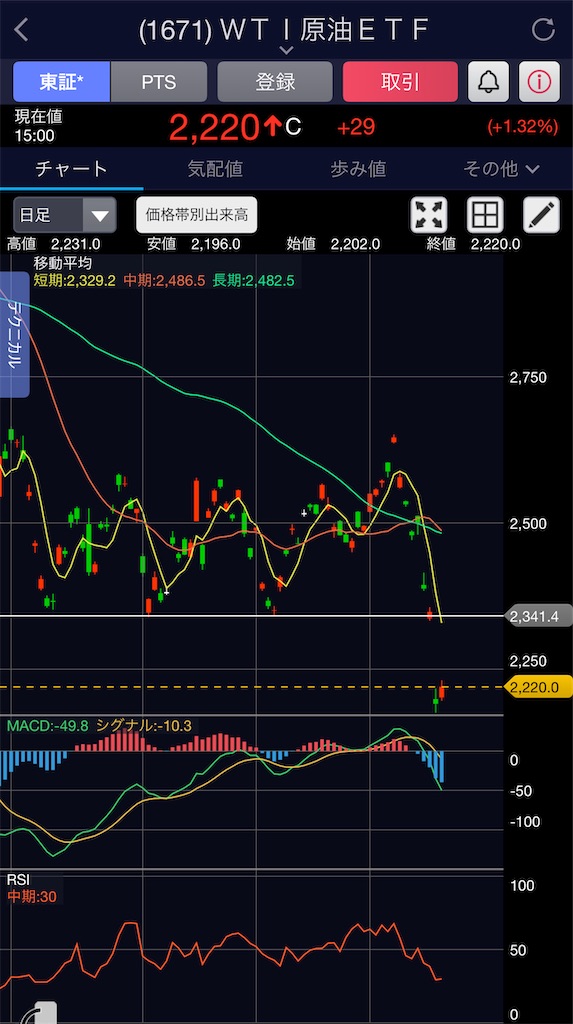This screenshot has width=573, height=1024.
Task: Open テクニカル side panel
Action: (x=14, y=335)
